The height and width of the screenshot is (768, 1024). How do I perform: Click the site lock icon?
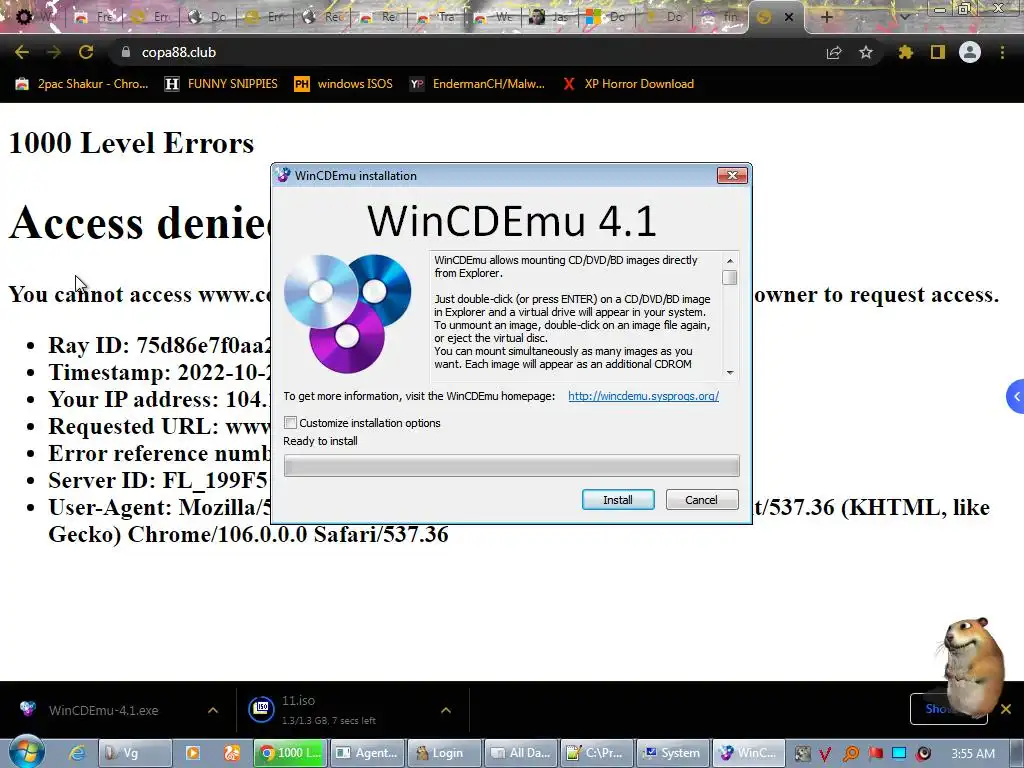point(125,52)
